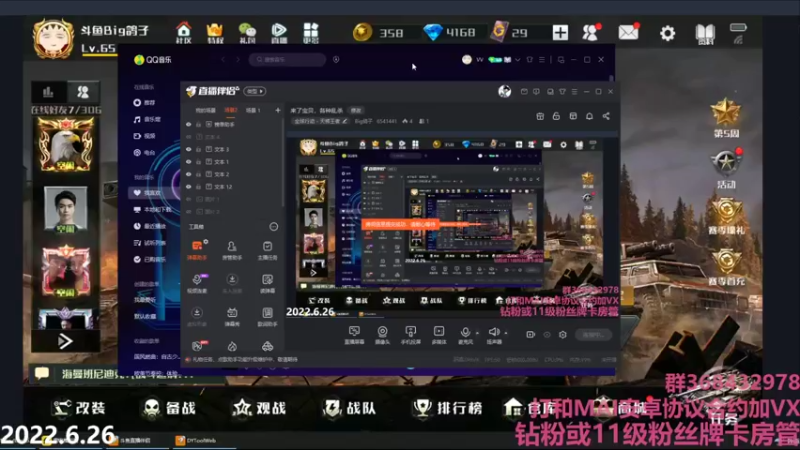Screen dimensions: 800x450
Task: Open 音乐馆 in QQ音乐 sidebar
Action: (147, 119)
